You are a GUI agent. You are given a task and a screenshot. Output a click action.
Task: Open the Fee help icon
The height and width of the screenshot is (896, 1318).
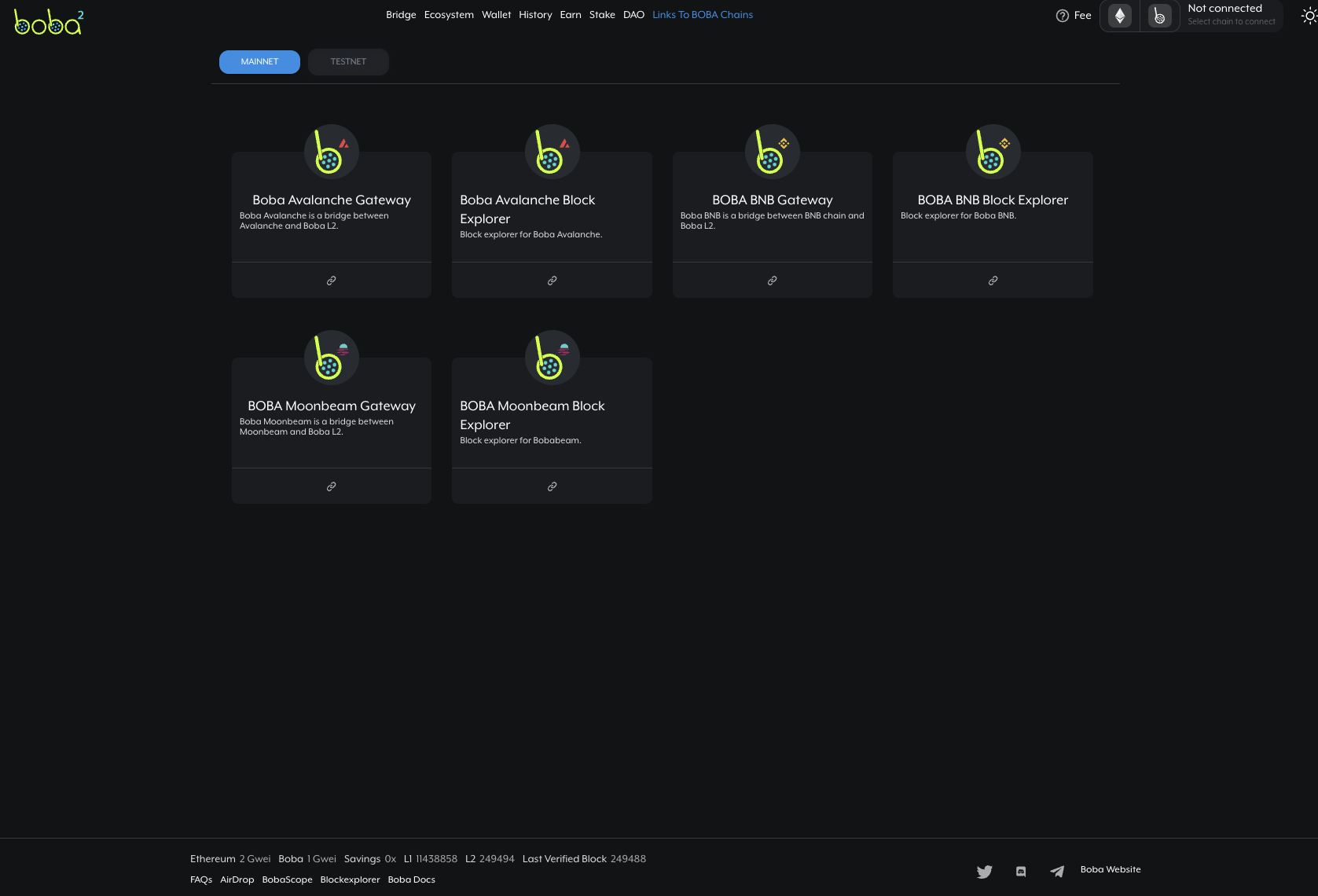click(x=1062, y=16)
